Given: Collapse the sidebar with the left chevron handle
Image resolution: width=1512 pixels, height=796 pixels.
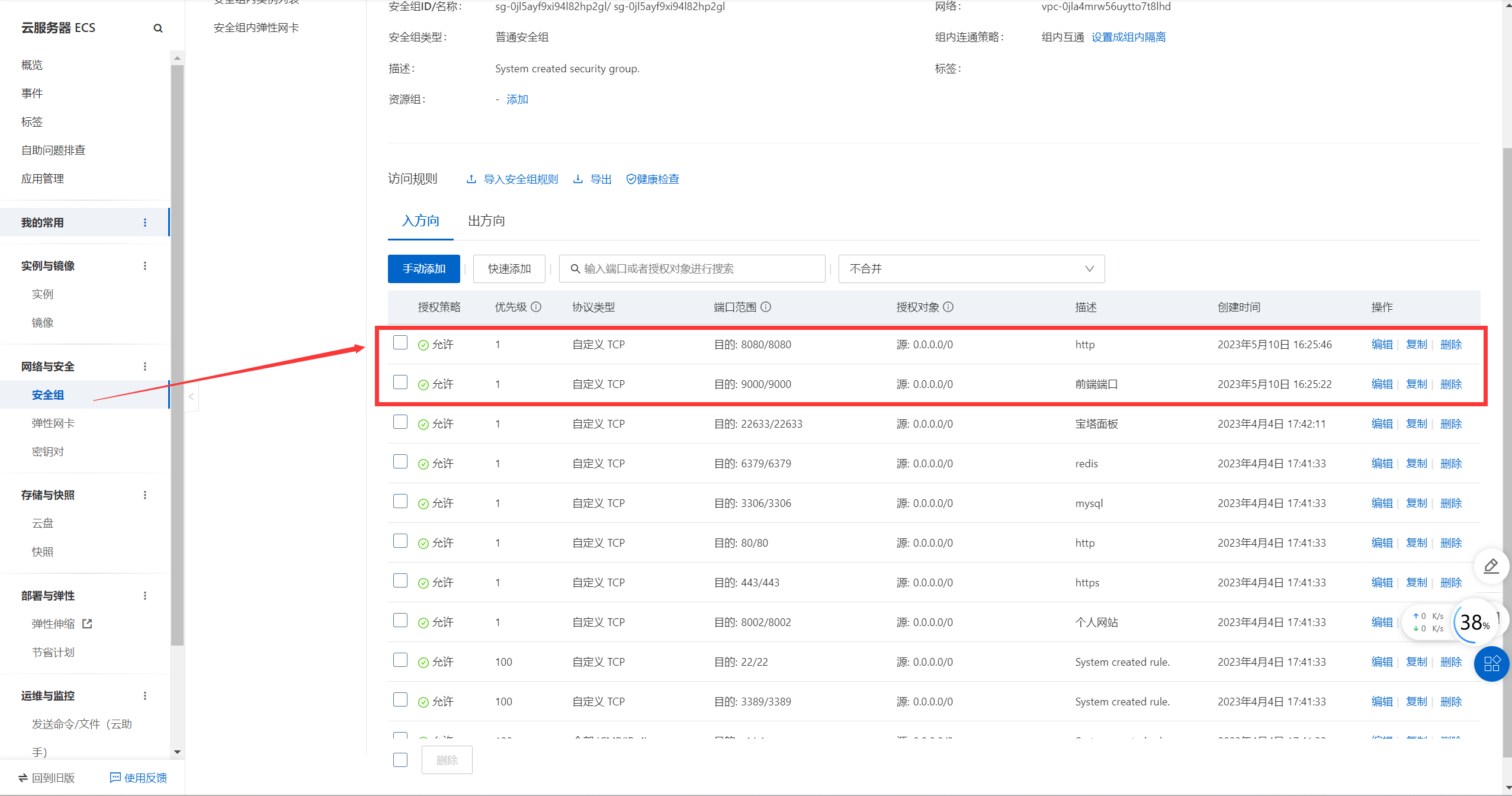Looking at the screenshot, I should (191, 397).
